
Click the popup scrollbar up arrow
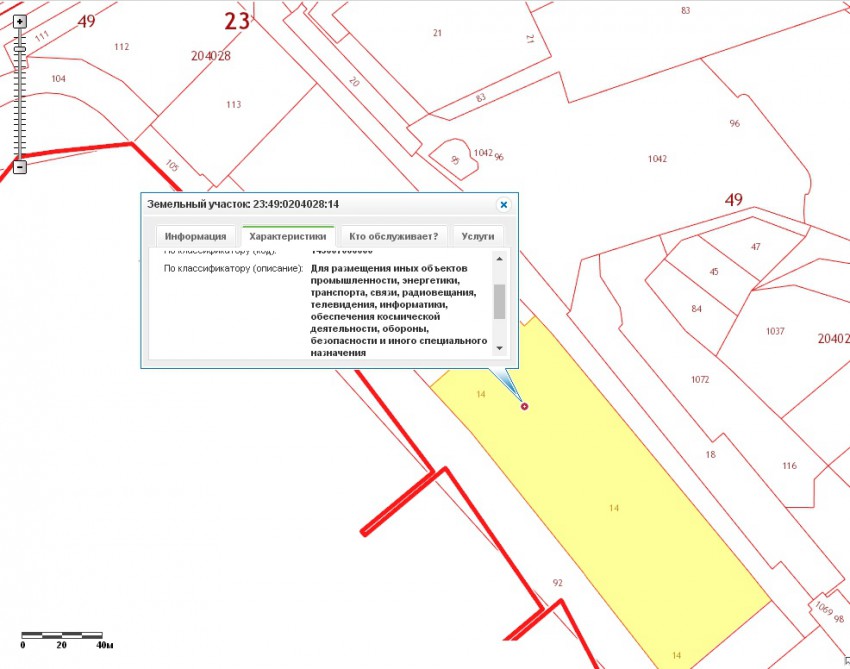pyautogui.click(x=499, y=259)
